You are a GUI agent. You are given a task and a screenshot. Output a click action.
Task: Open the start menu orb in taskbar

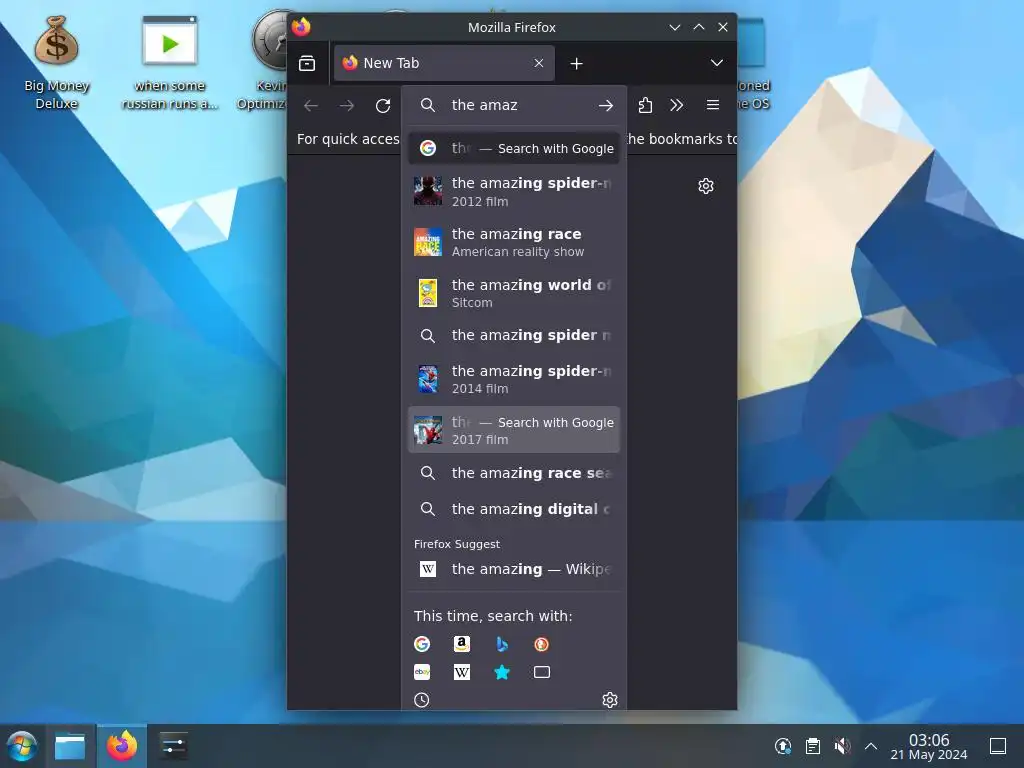tap(22, 746)
